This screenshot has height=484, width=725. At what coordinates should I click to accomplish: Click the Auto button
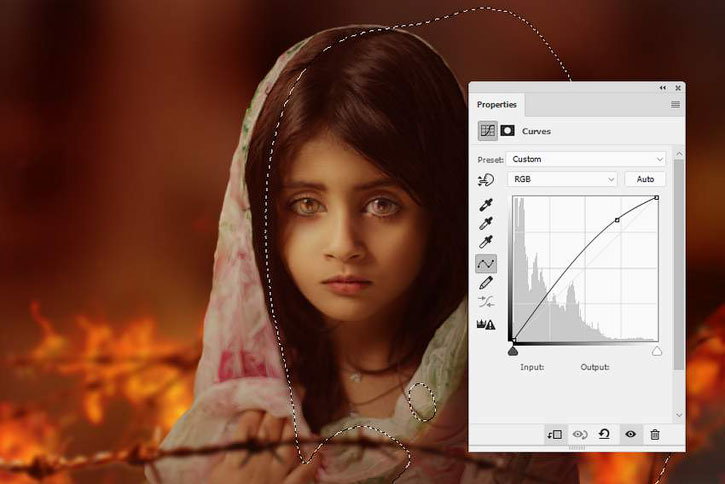pyautogui.click(x=645, y=179)
